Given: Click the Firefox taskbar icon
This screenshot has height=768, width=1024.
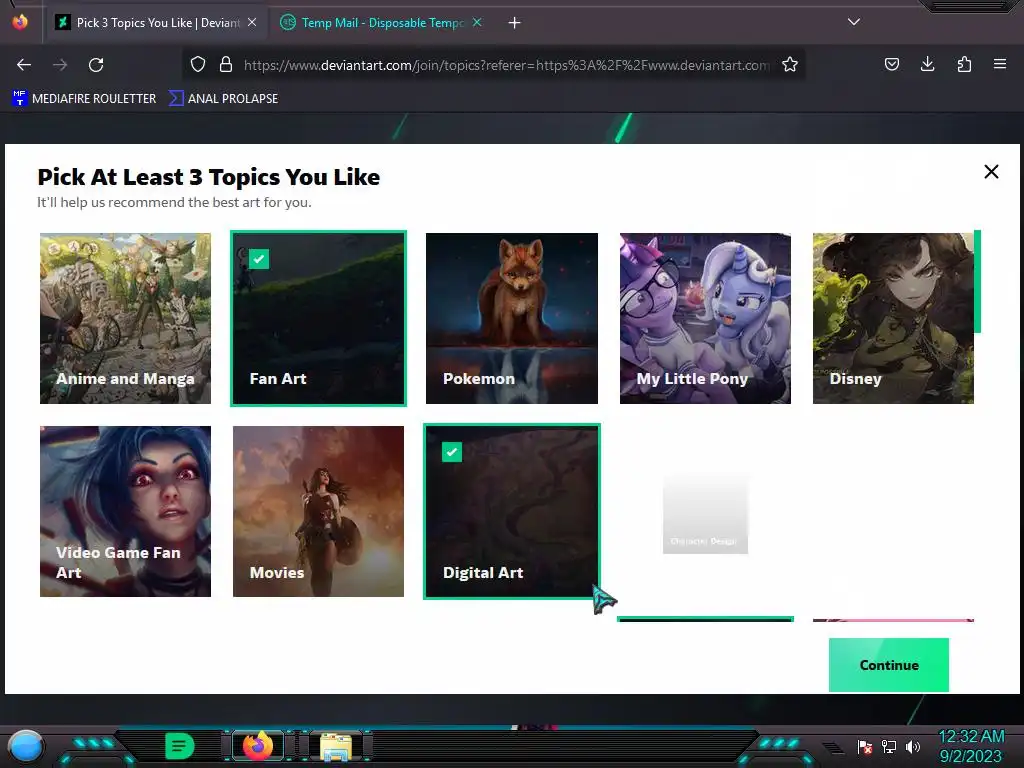Looking at the screenshot, I should (x=258, y=746).
